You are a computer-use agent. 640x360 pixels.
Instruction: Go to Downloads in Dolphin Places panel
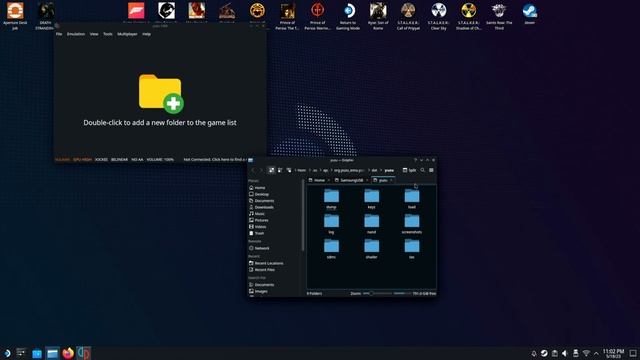tap(261, 207)
